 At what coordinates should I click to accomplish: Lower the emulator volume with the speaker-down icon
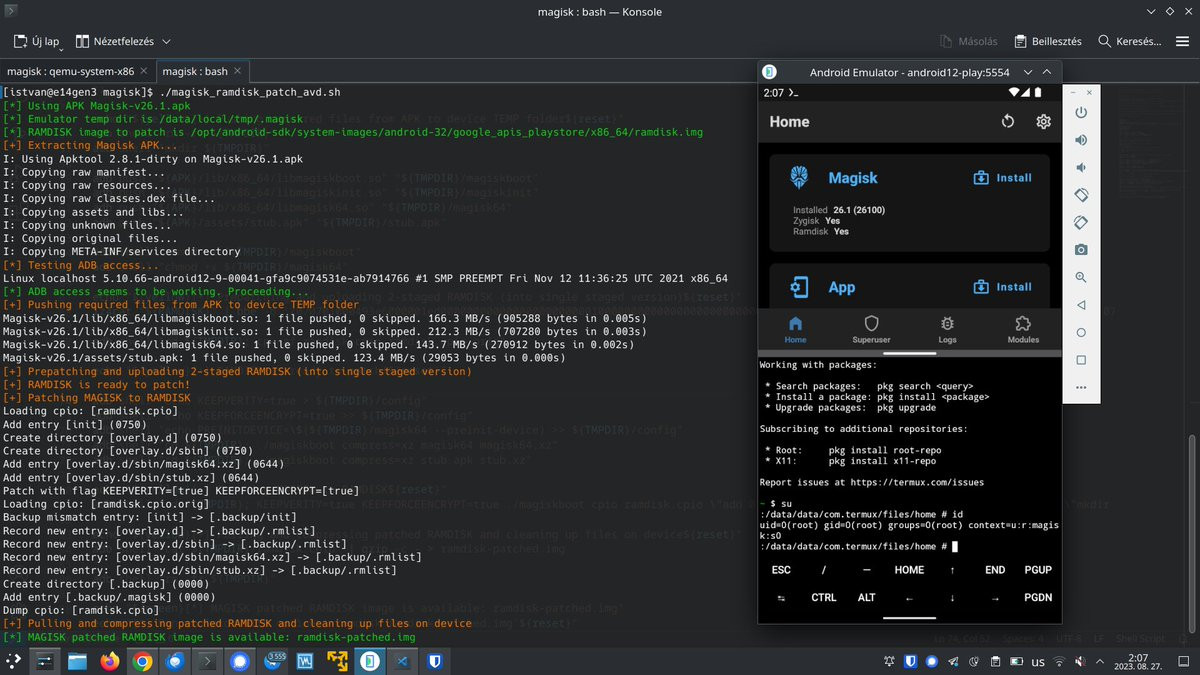(x=1081, y=168)
